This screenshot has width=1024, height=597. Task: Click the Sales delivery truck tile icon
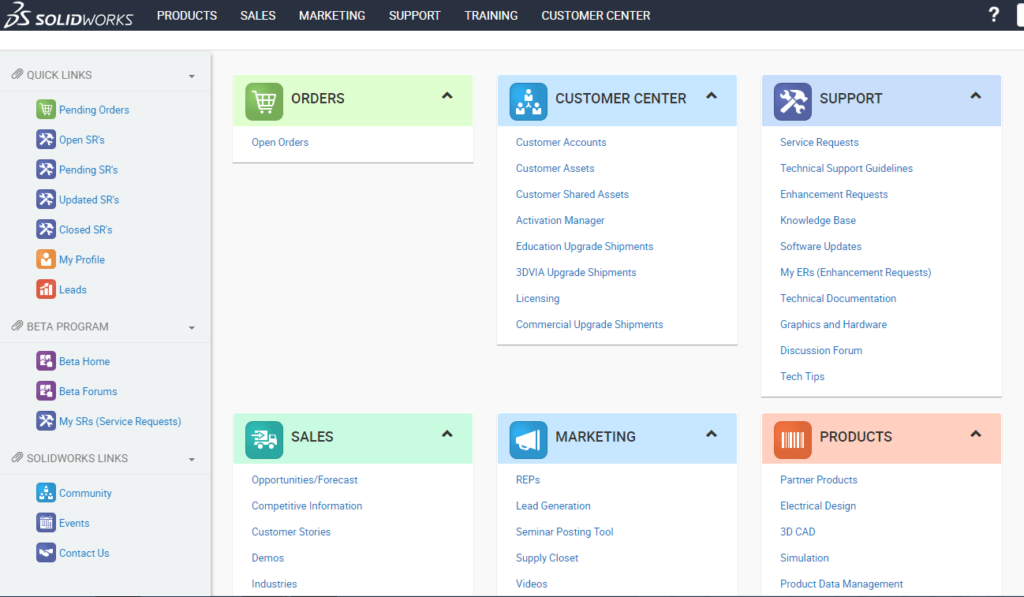pos(264,440)
